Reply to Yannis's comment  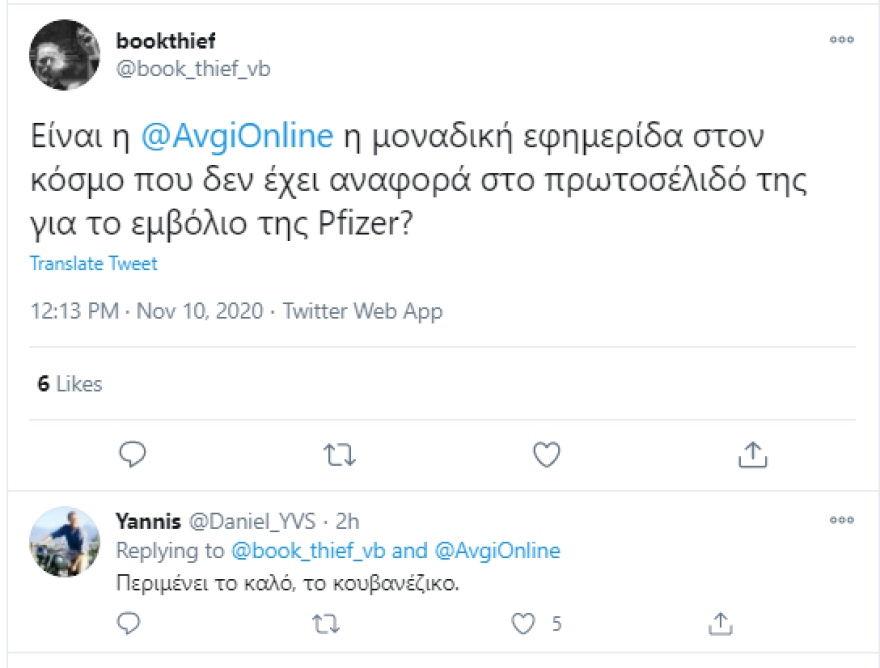[x=129, y=623]
